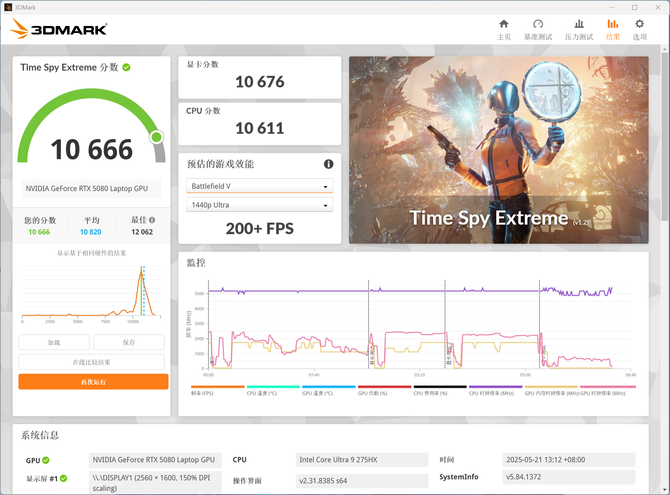Click the 200+ FPS estimate
Viewport: 670px width, 495px height.
click(259, 229)
